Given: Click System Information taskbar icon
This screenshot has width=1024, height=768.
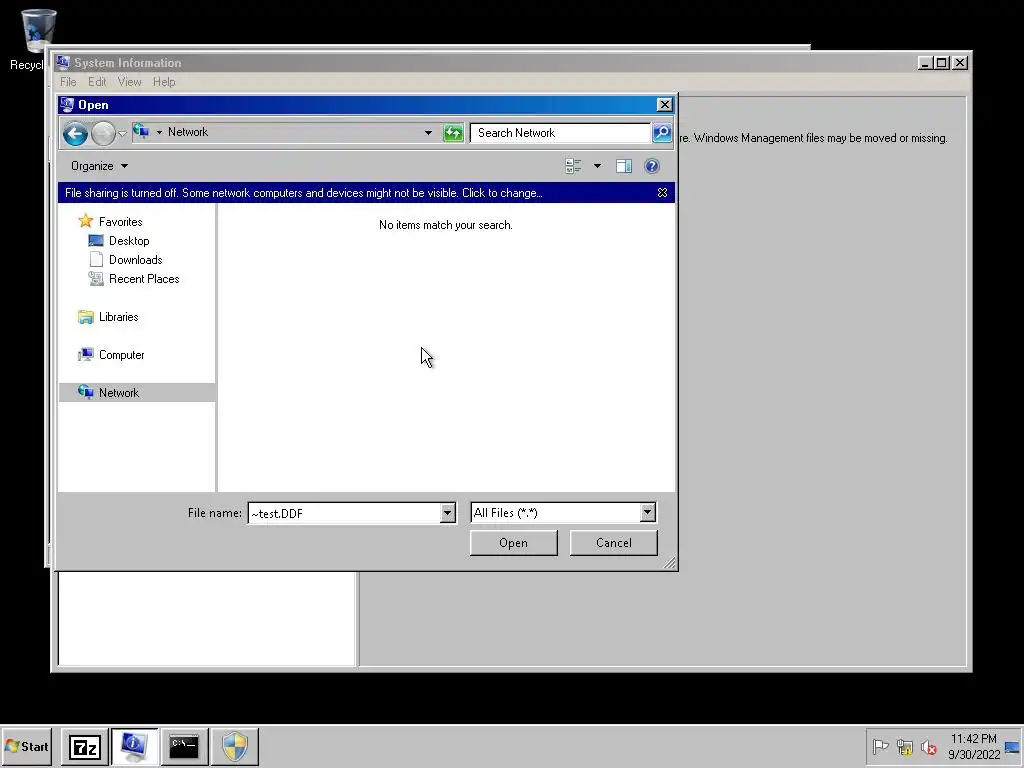Looking at the screenshot, I should coord(135,746).
